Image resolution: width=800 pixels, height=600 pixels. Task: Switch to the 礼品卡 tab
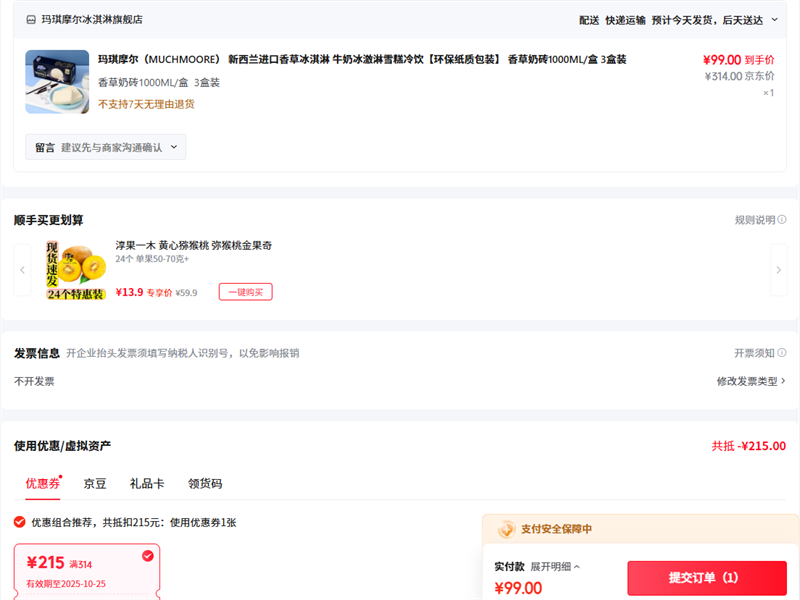click(x=147, y=483)
